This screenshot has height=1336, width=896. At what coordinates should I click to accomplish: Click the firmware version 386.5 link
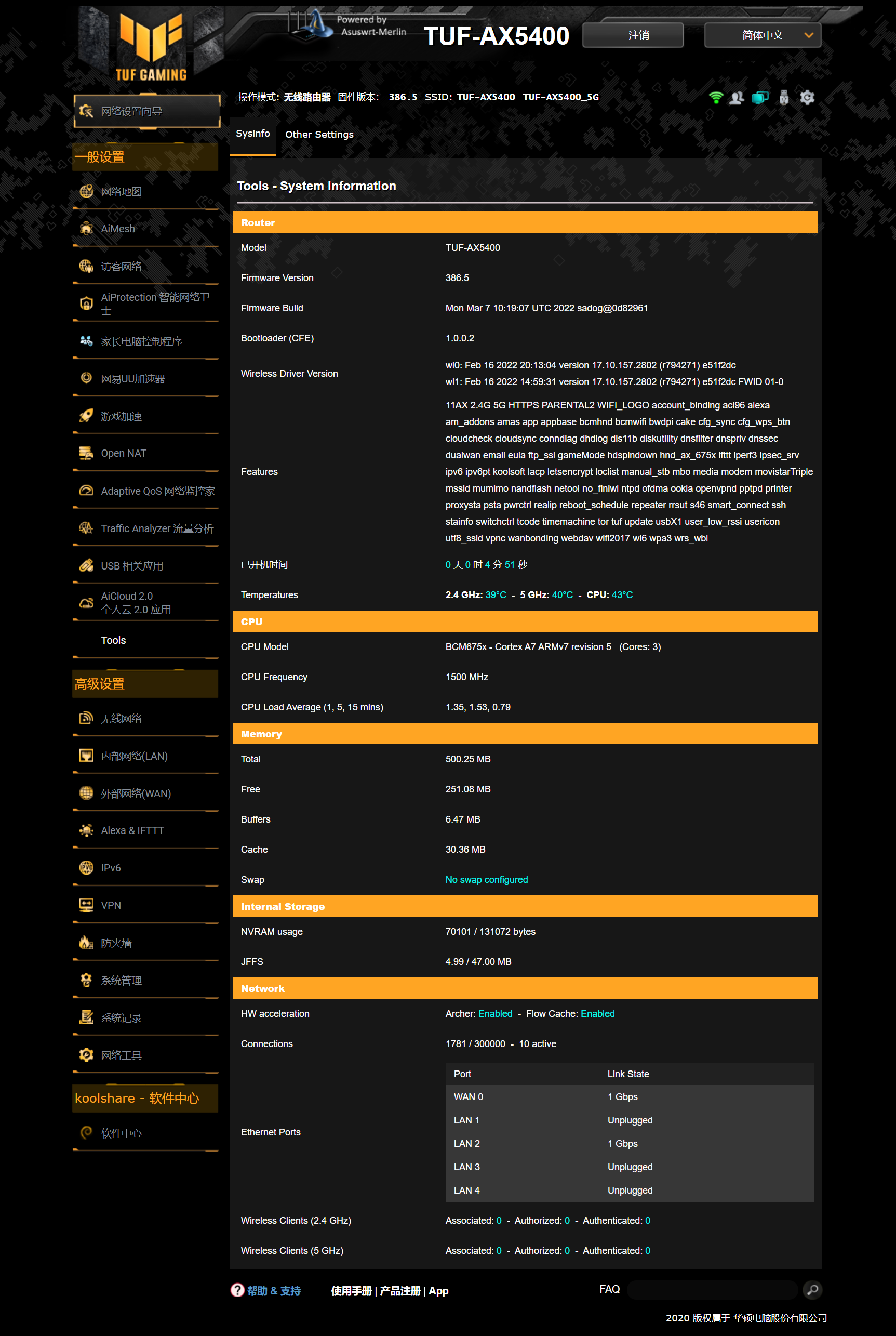(402, 97)
